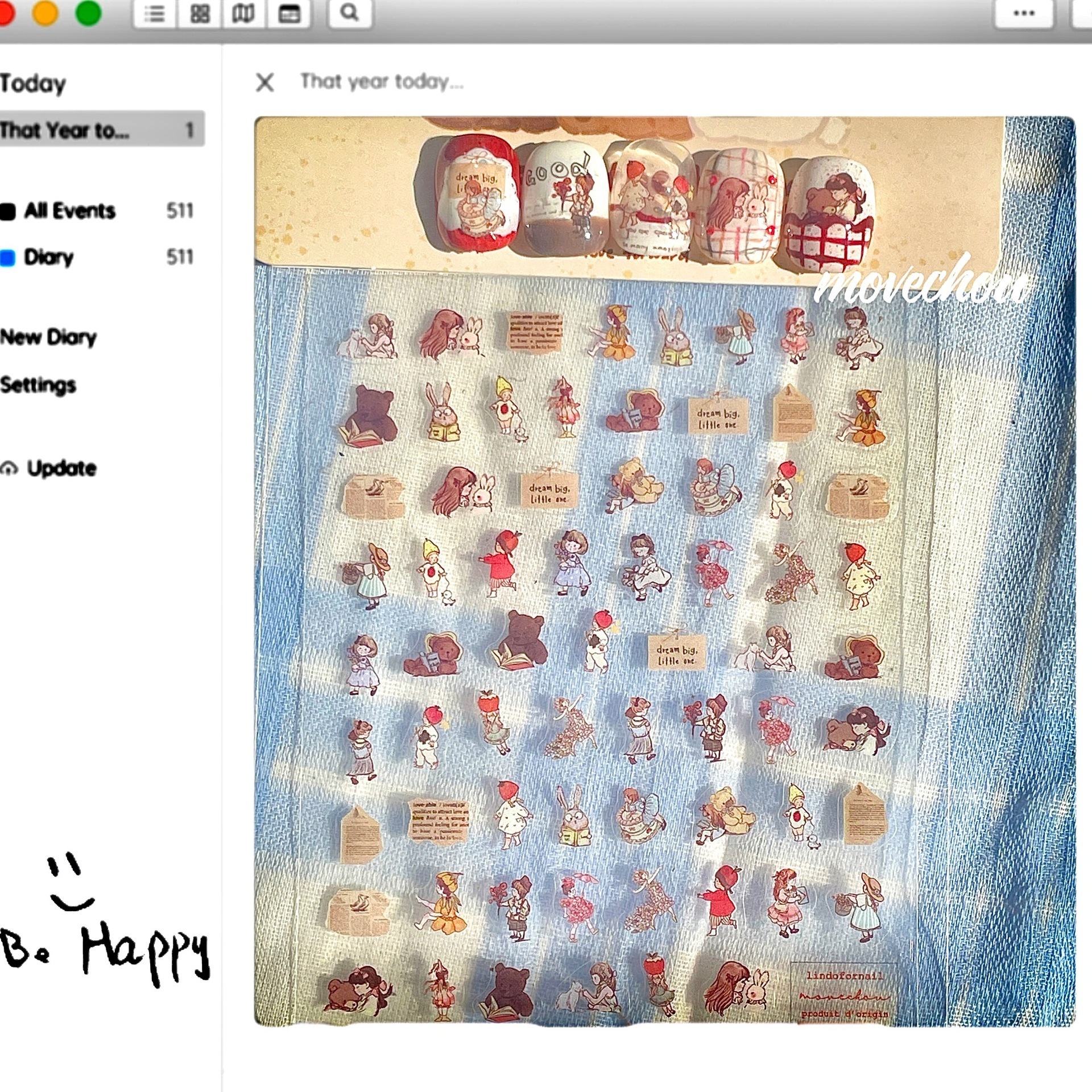1092x1092 pixels.
Task: Open calendar view from toolbar
Action: (x=289, y=13)
